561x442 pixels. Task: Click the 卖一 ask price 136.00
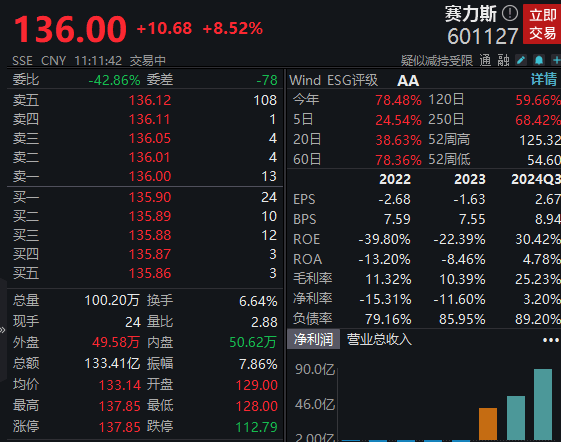(150, 176)
